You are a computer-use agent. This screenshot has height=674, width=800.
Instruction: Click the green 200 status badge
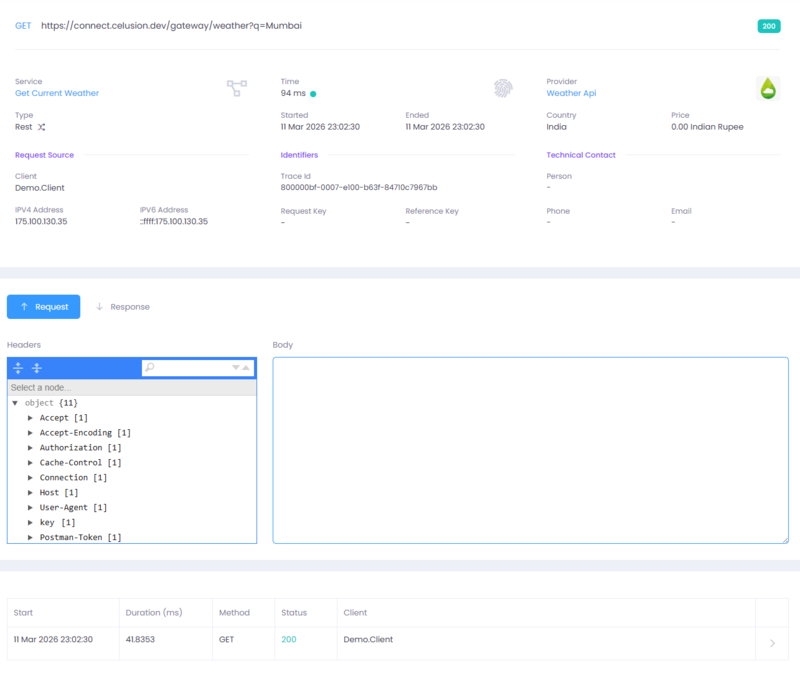tap(768, 26)
